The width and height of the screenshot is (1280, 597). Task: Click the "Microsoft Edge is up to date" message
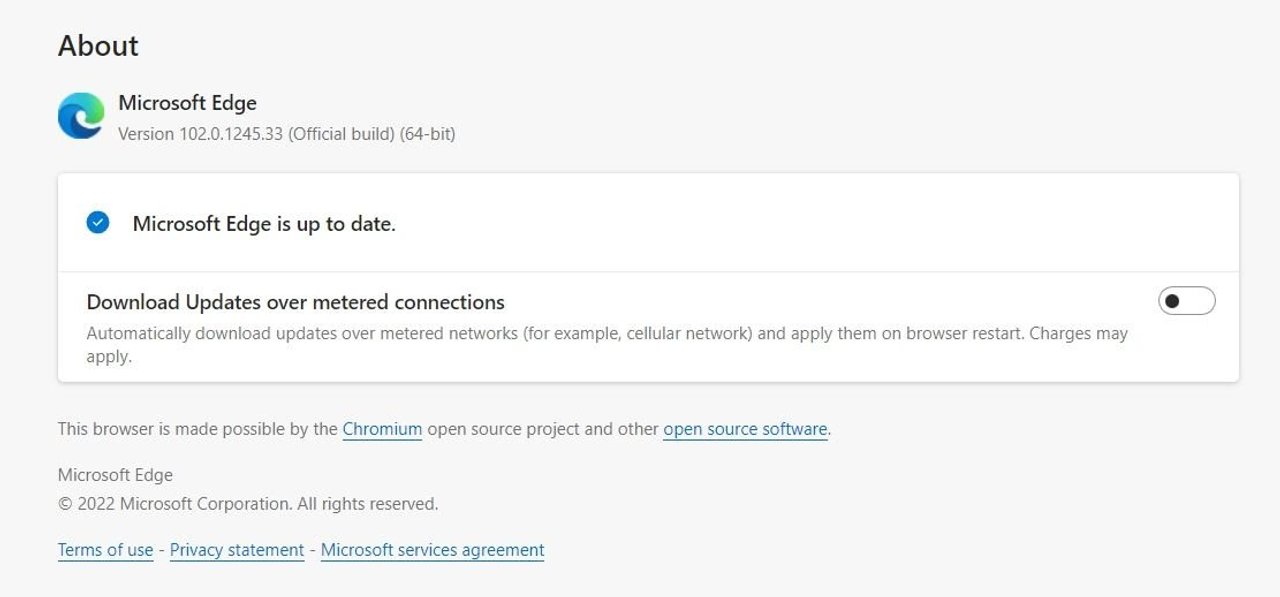click(x=264, y=224)
